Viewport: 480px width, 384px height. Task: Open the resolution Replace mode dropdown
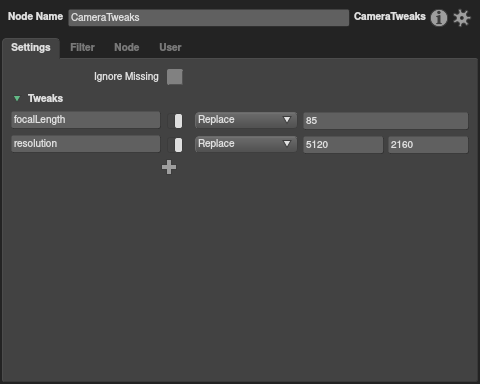coord(246,144)
